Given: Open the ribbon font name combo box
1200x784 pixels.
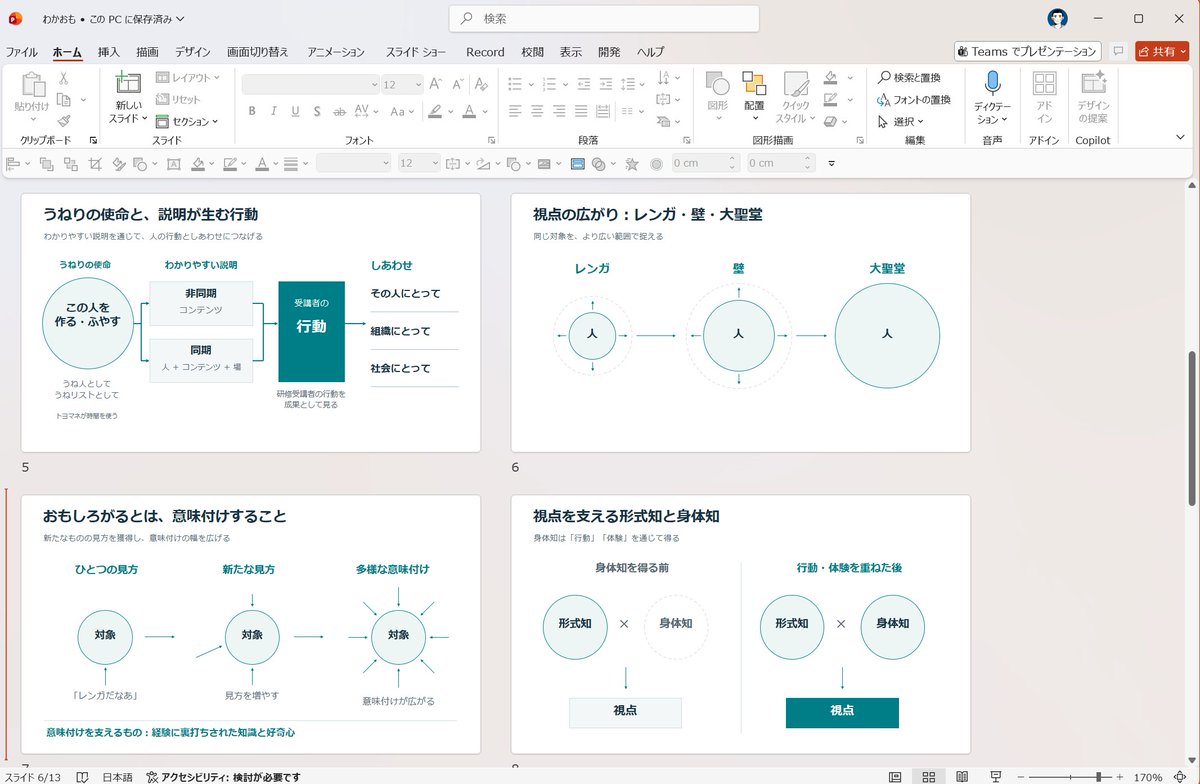Looking at the screenshot, I should click(311, 85).
